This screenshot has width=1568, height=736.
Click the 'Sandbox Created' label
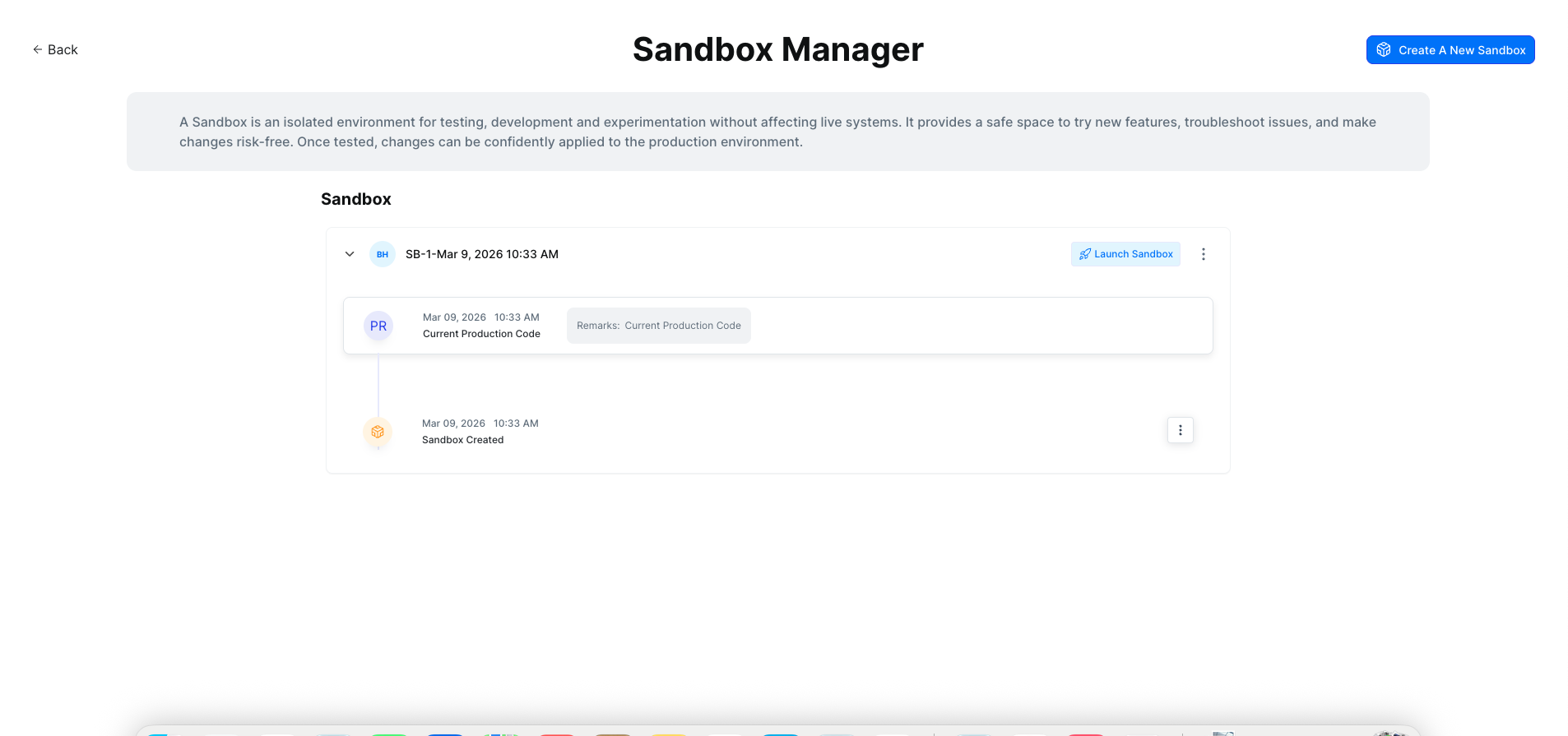tap(462, 440)
